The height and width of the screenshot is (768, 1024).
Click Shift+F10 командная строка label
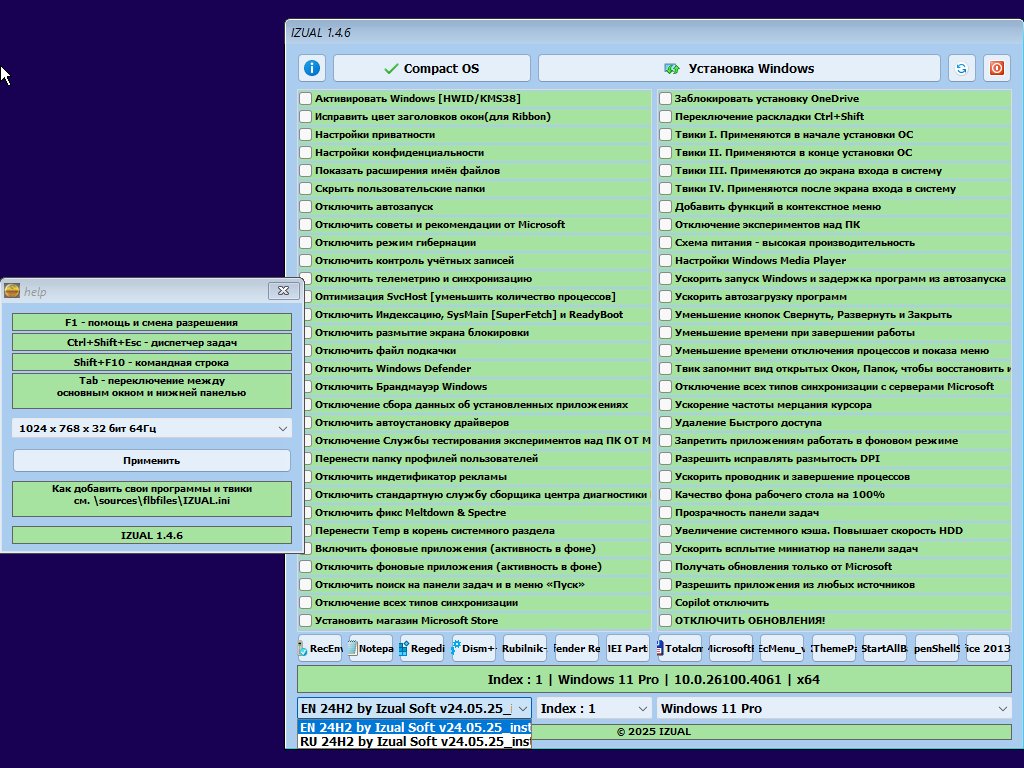pos(152,362)
